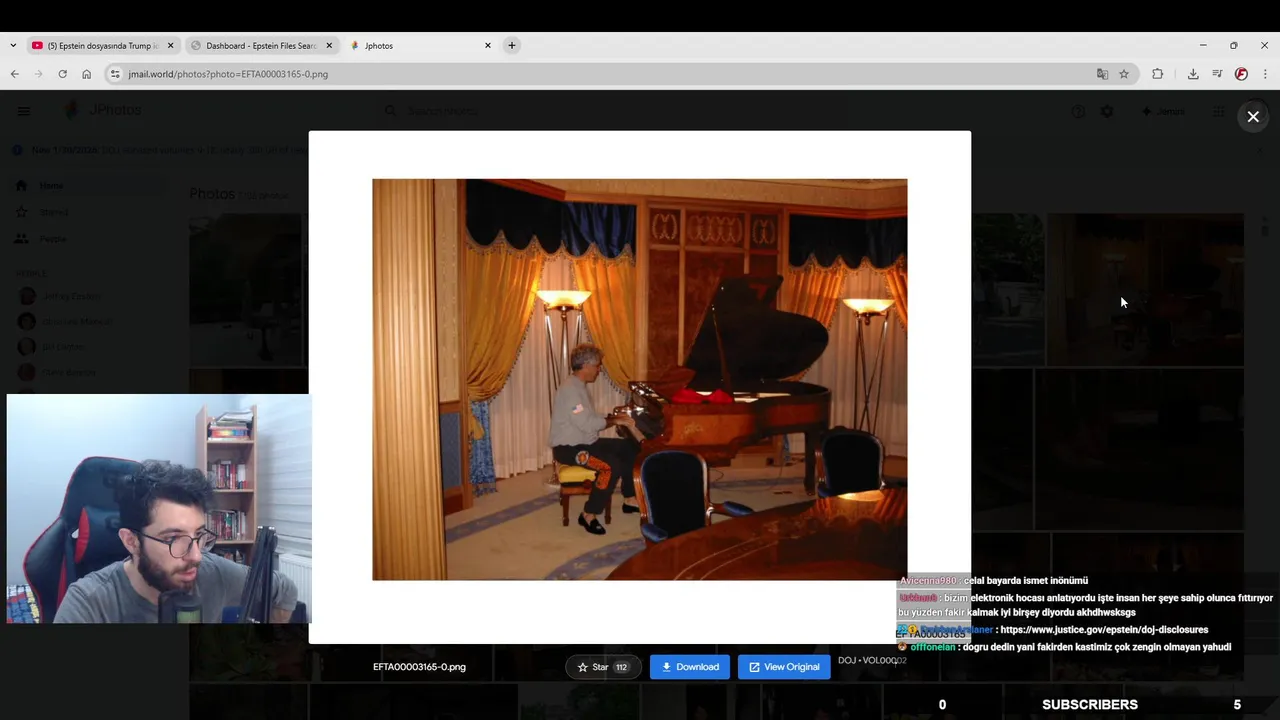Click the enlarged piano room photo
The image size is (1280, 720).
(640, 380)
